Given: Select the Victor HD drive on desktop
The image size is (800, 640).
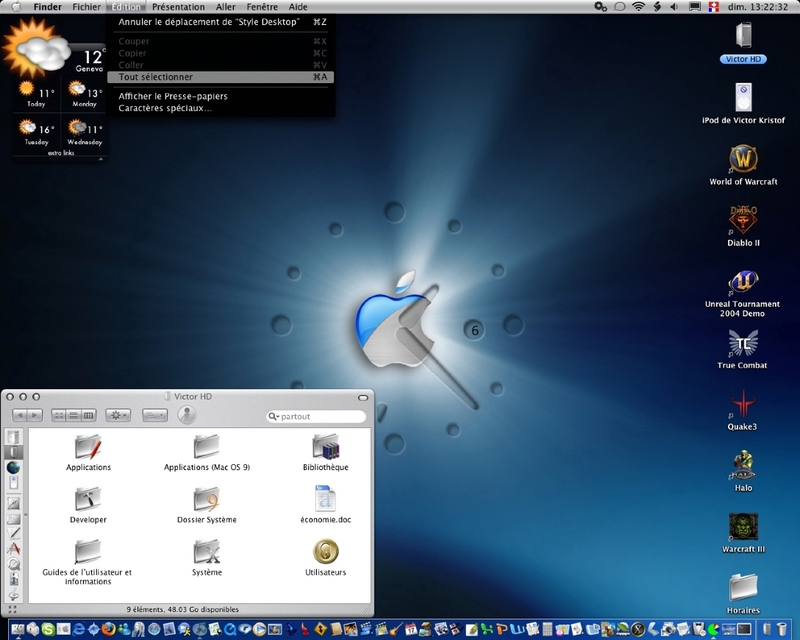Looking at the screenshot, I should pos(743,42).
